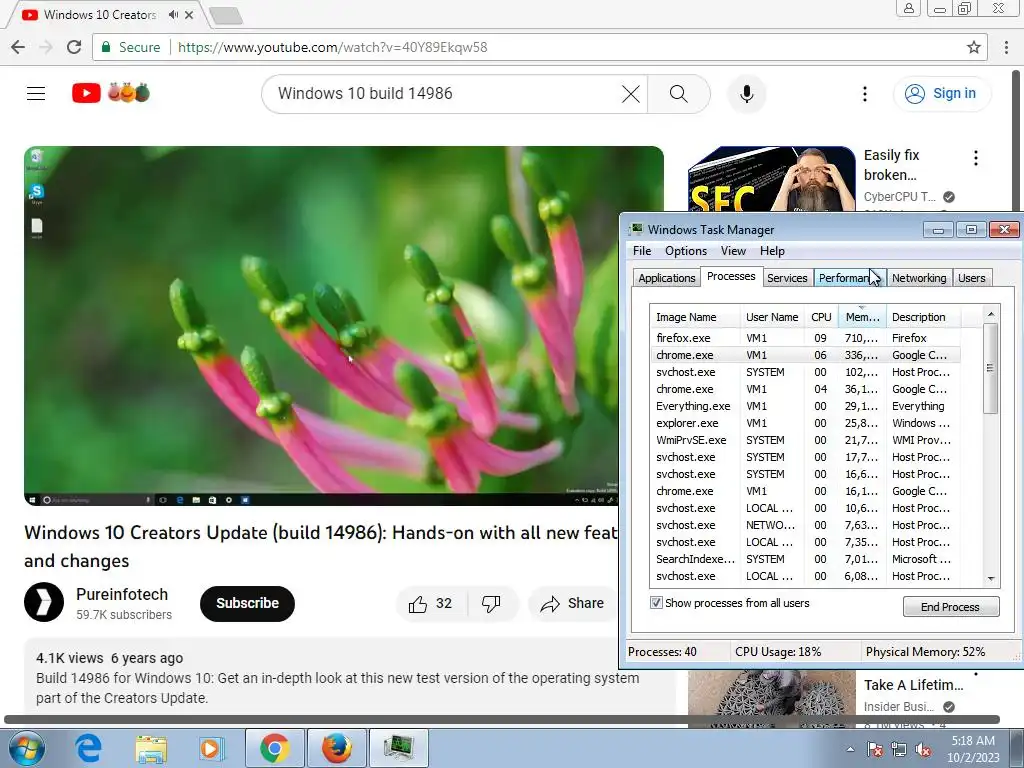Open the Pureinfotech channel name link
The image size is (1024, 768).
pyautogui.click(x=122, y=594)
